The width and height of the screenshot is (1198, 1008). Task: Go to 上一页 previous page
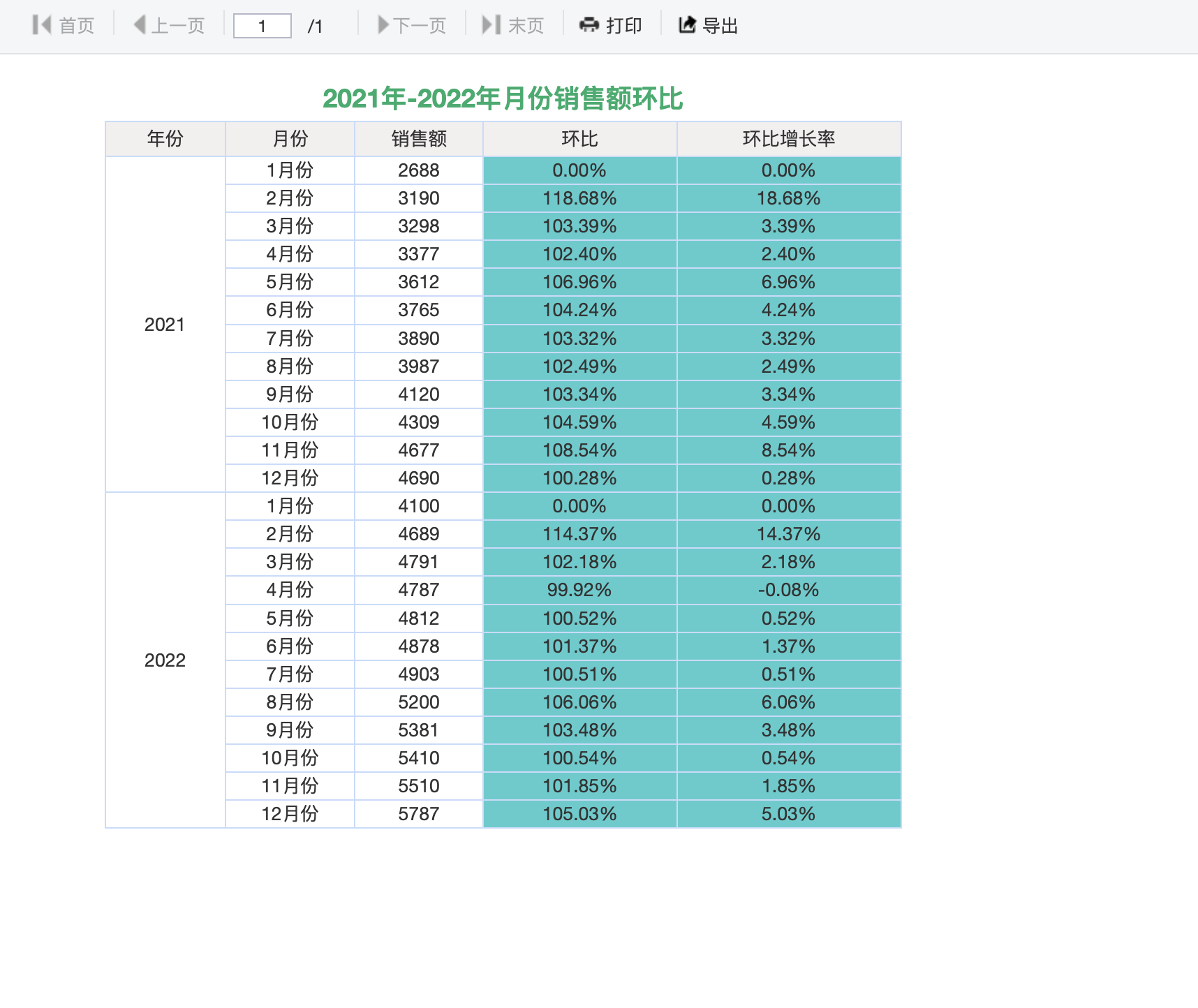click(169, 25)
